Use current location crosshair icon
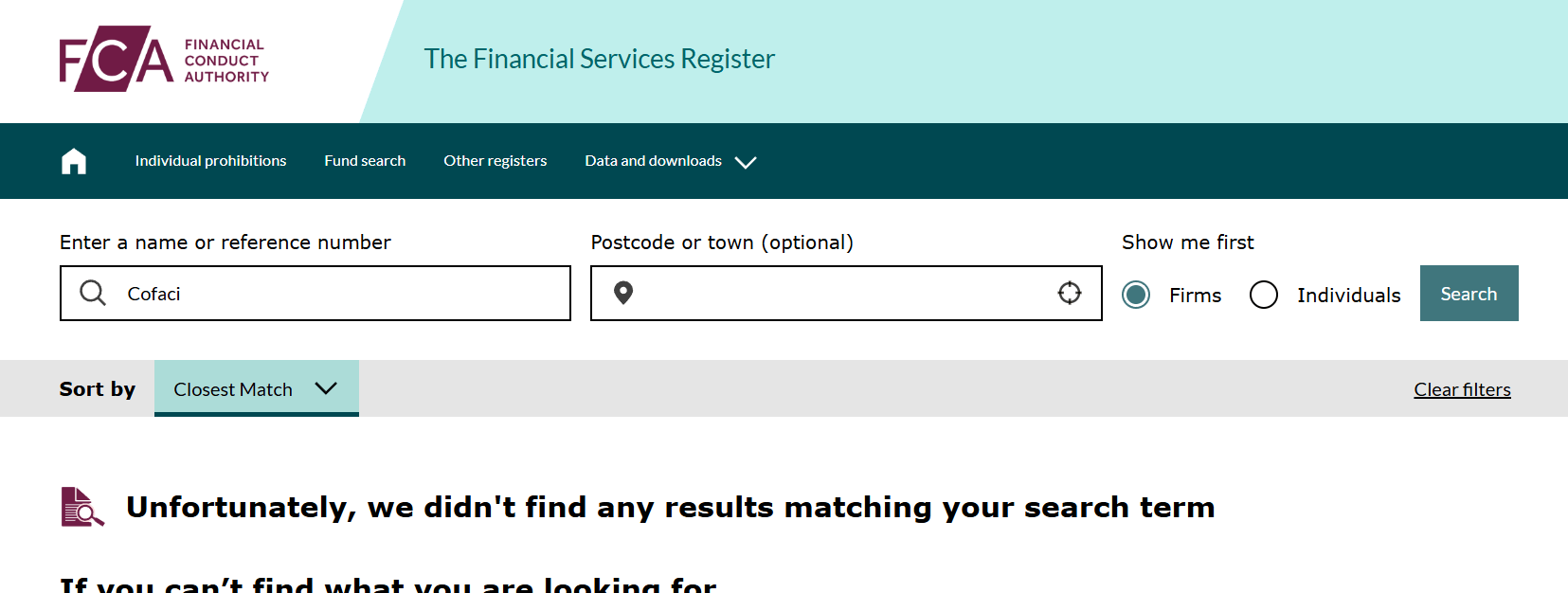1568x593 pixels. (1070, 293)
